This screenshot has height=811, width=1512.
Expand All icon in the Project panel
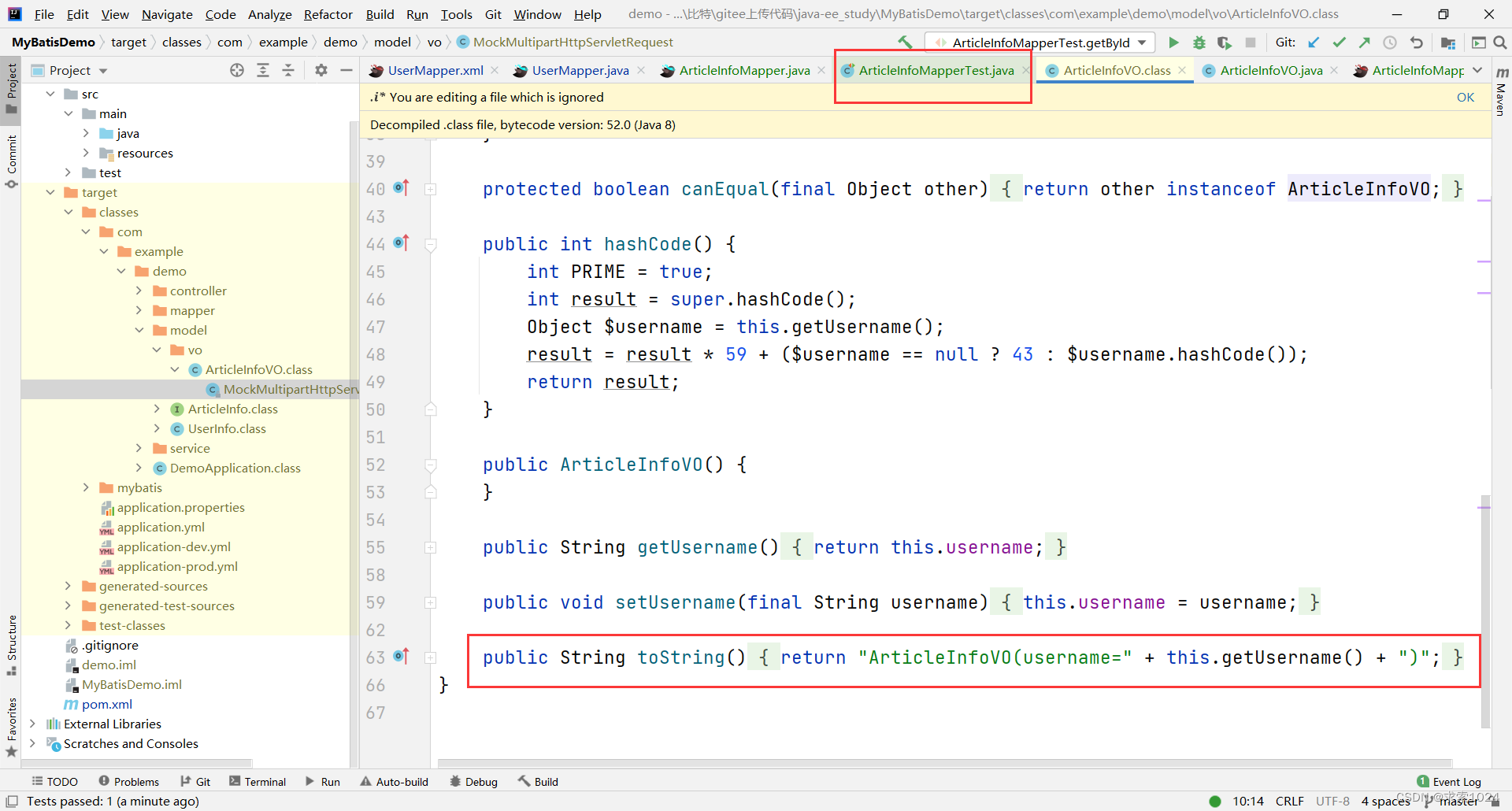[263, 70]
